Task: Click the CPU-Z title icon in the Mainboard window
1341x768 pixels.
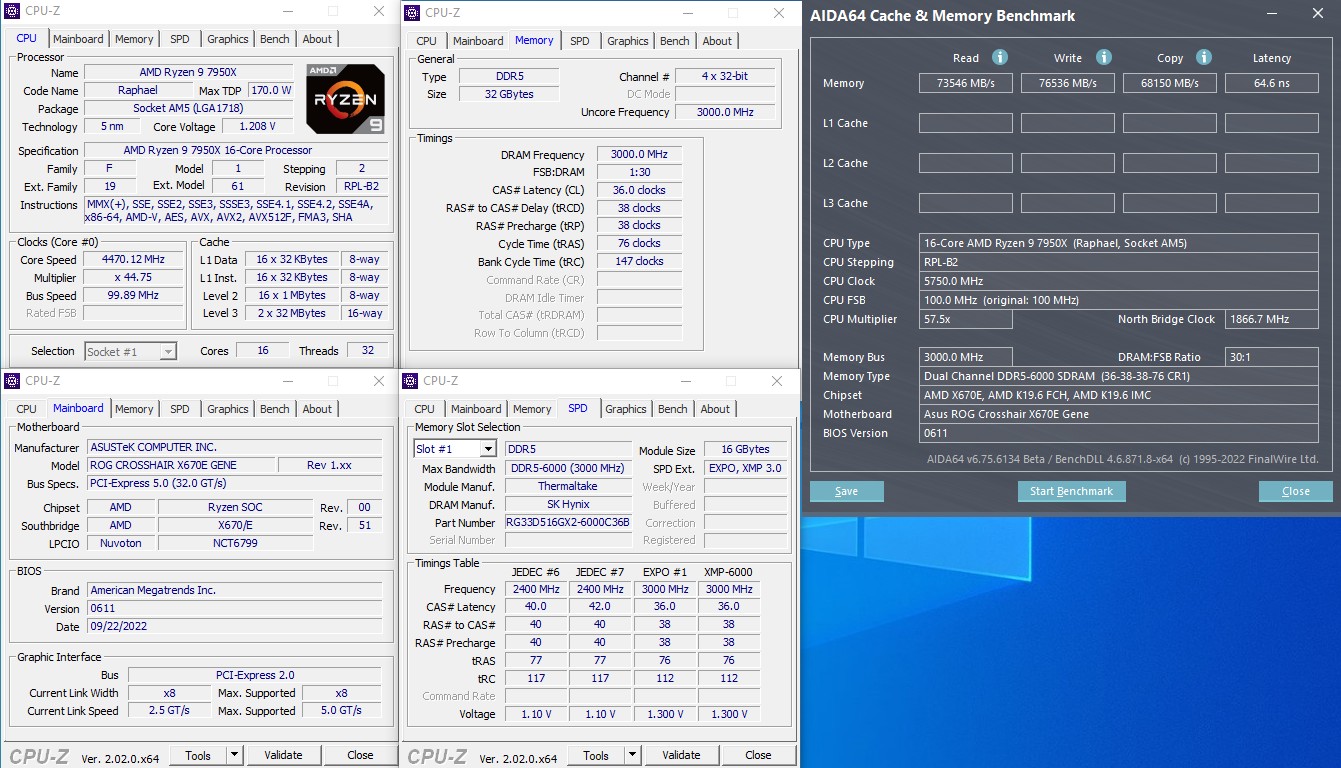Action: (12, 381)
